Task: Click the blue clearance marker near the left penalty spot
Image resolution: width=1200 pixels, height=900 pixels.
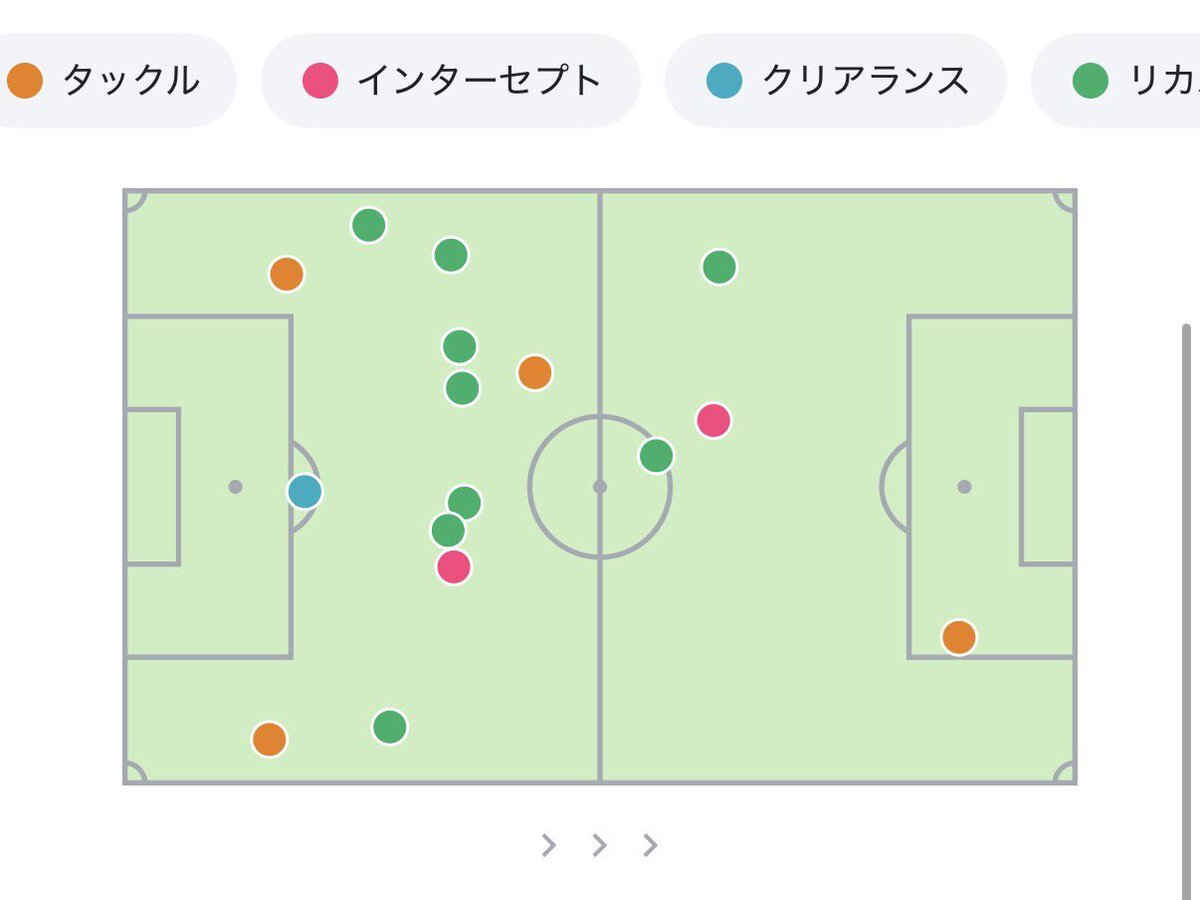Action: pos(303,490)
